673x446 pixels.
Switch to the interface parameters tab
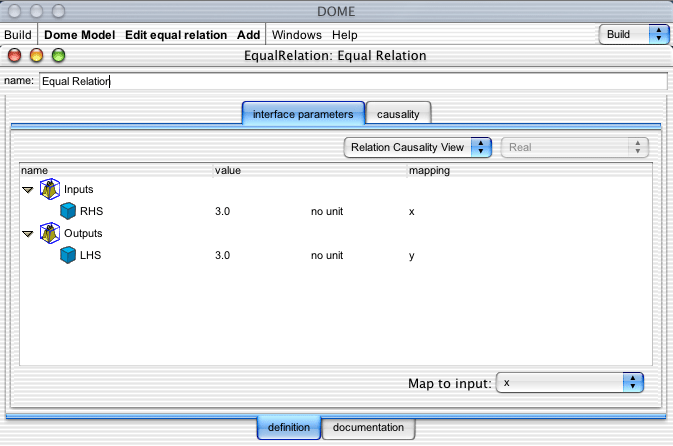point(303,114)
